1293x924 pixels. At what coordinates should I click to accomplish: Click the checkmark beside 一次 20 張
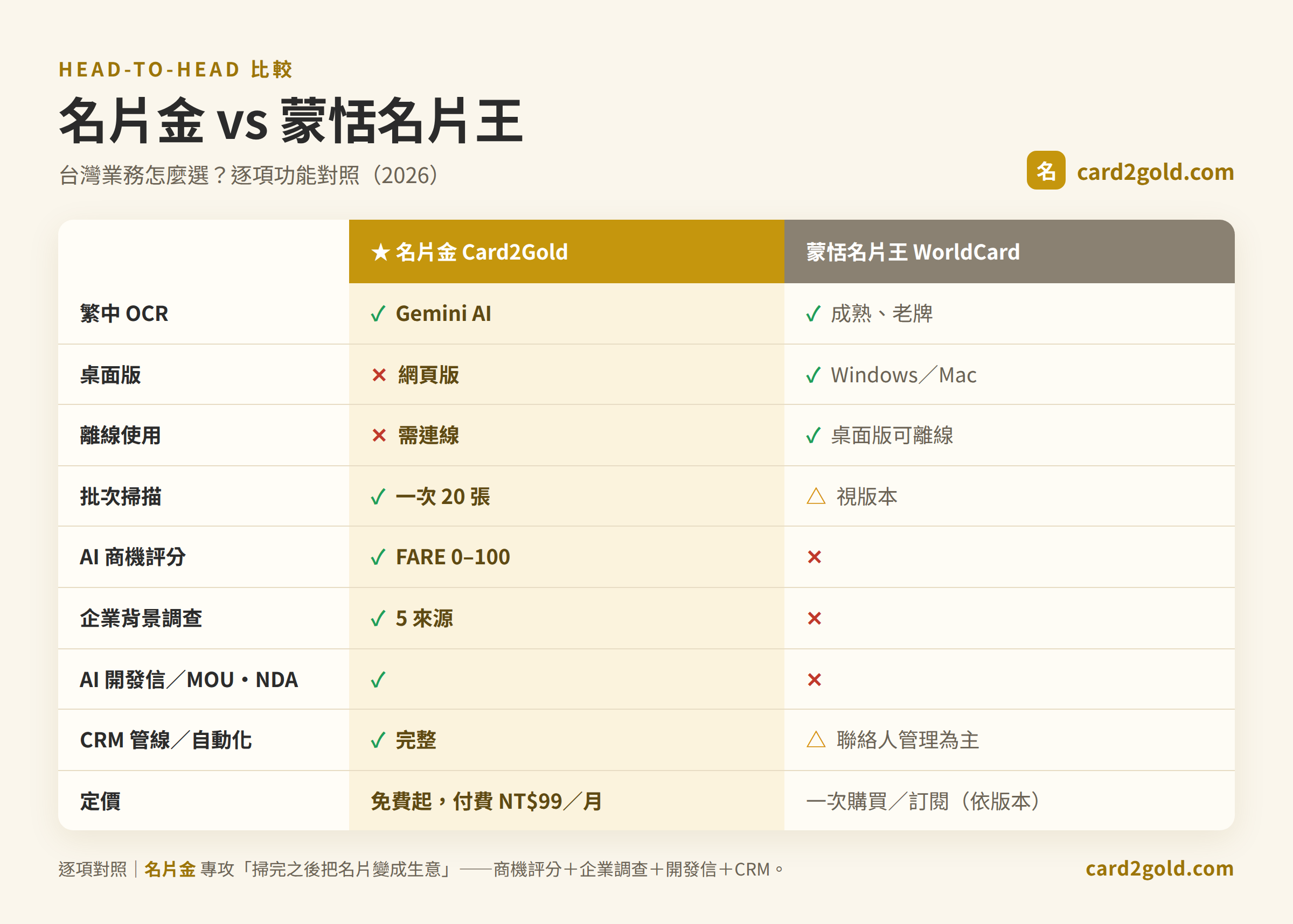tap(378, 496)
